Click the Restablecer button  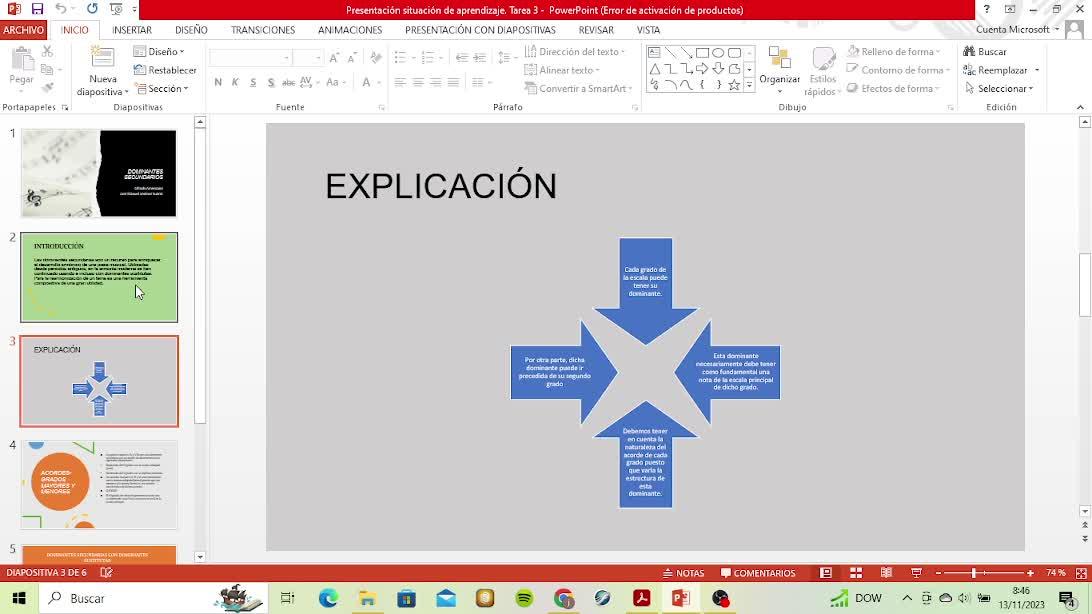pos(166,70)
